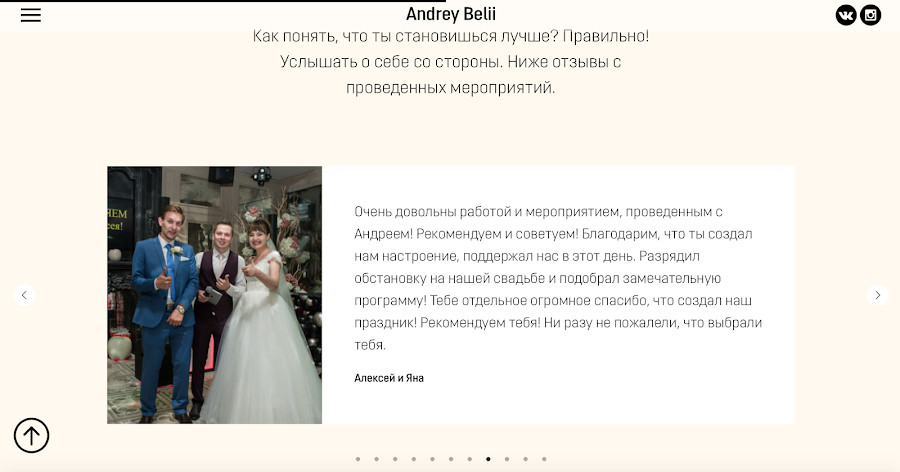Switch to the sixth slide indicator dot
The image size is (900, 472).
pos(451,459)
